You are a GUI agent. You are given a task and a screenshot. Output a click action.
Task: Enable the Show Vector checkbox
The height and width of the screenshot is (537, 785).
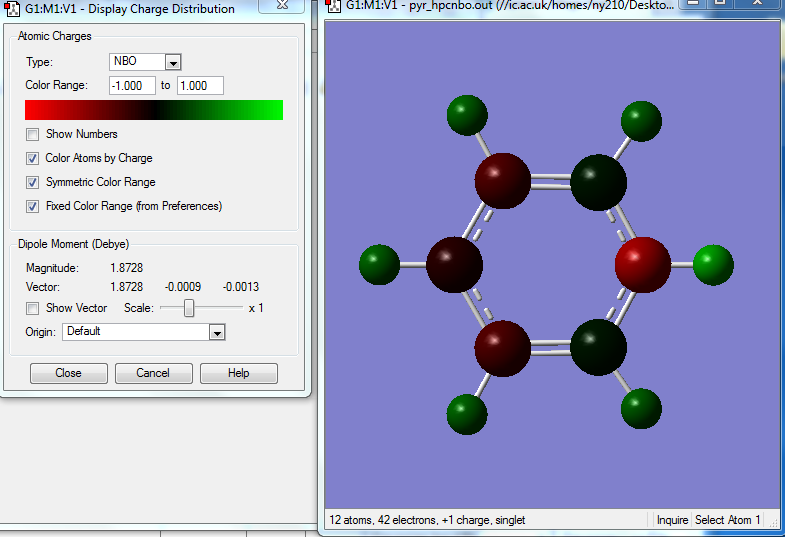click(x=34, y=308)
